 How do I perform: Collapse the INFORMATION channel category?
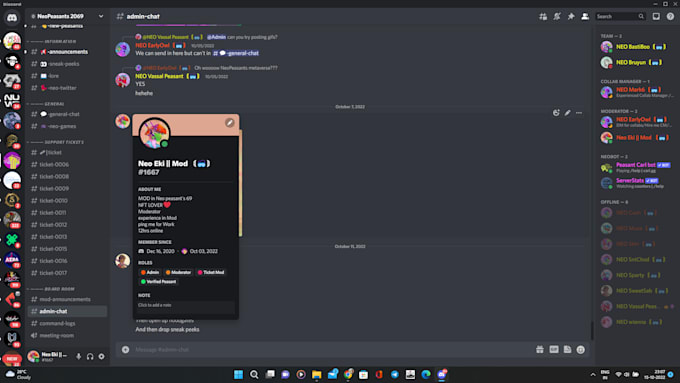tap(60, 41)
